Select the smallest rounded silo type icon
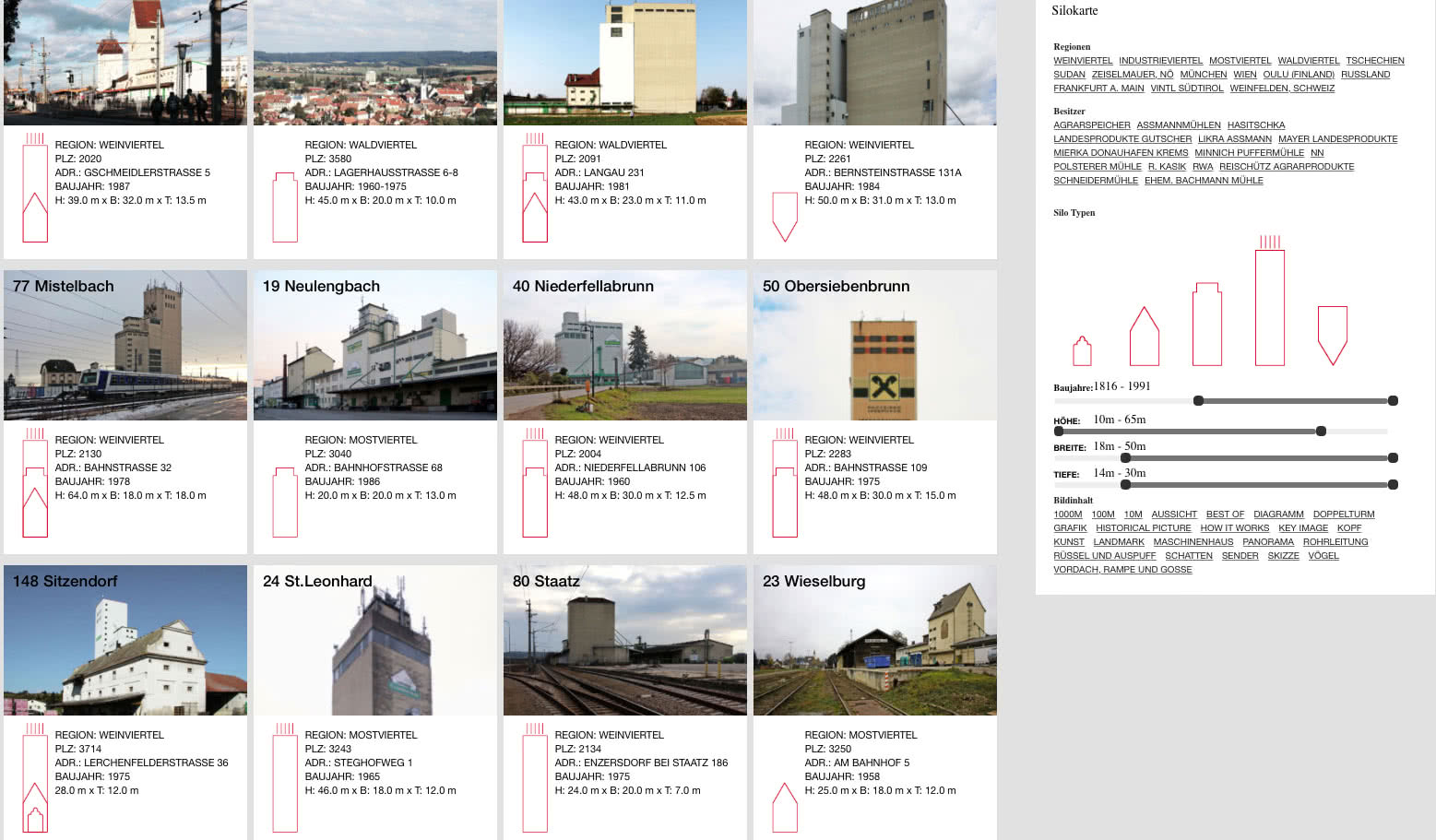The image size is (1436, 840). [x=1081, y=349]
